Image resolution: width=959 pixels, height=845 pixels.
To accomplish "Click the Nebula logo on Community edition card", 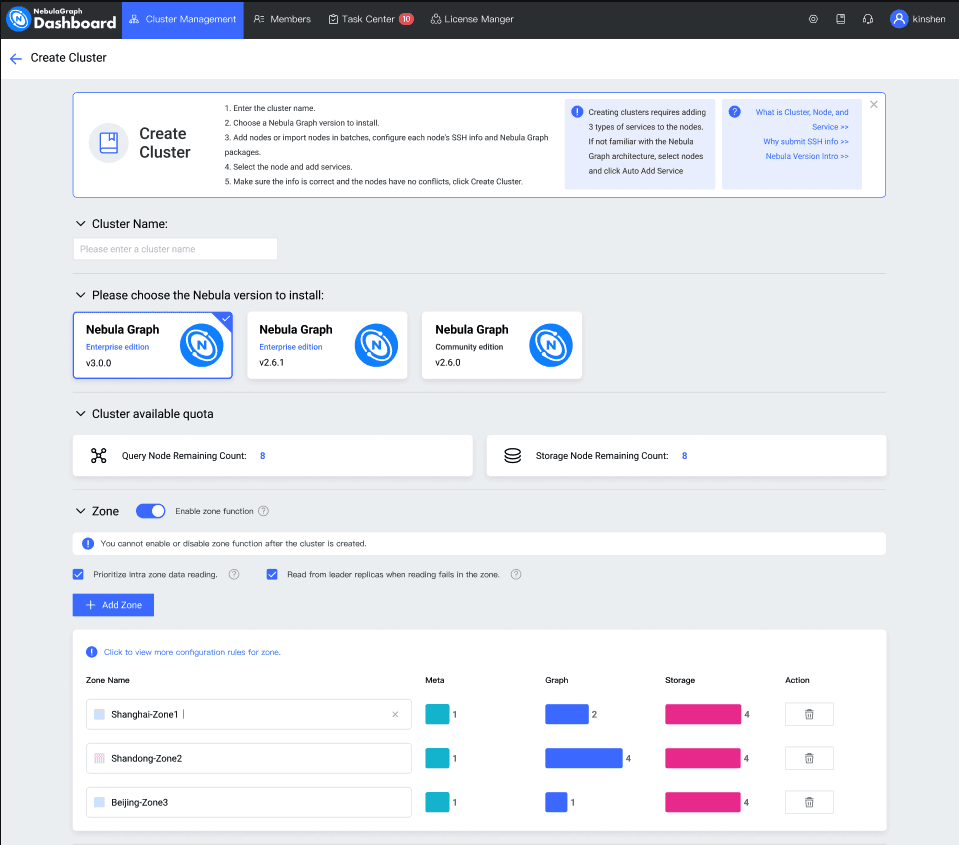I will pos(551,345).
